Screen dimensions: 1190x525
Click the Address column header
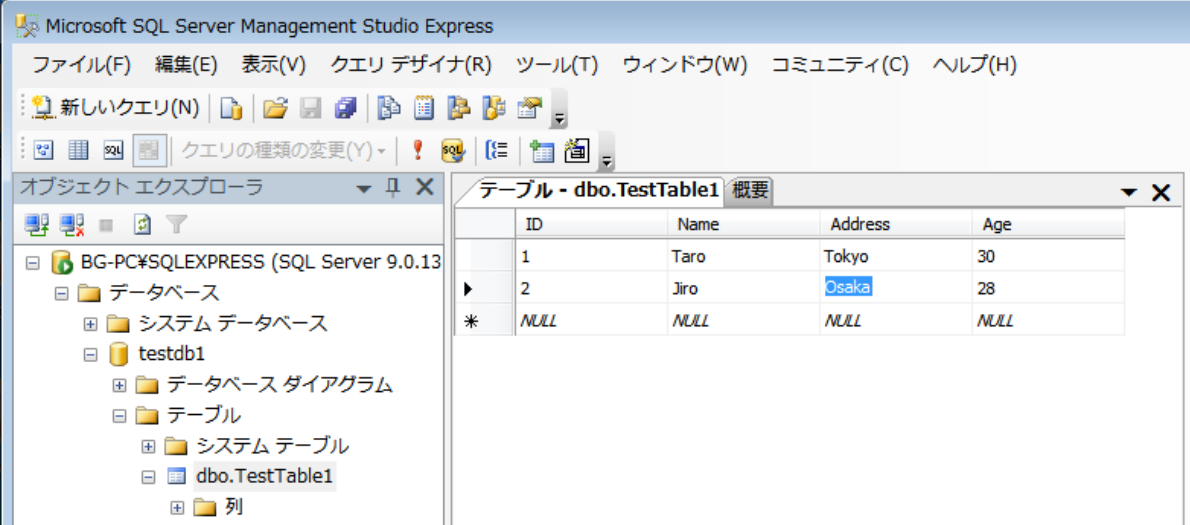click(x=896, y=225)
